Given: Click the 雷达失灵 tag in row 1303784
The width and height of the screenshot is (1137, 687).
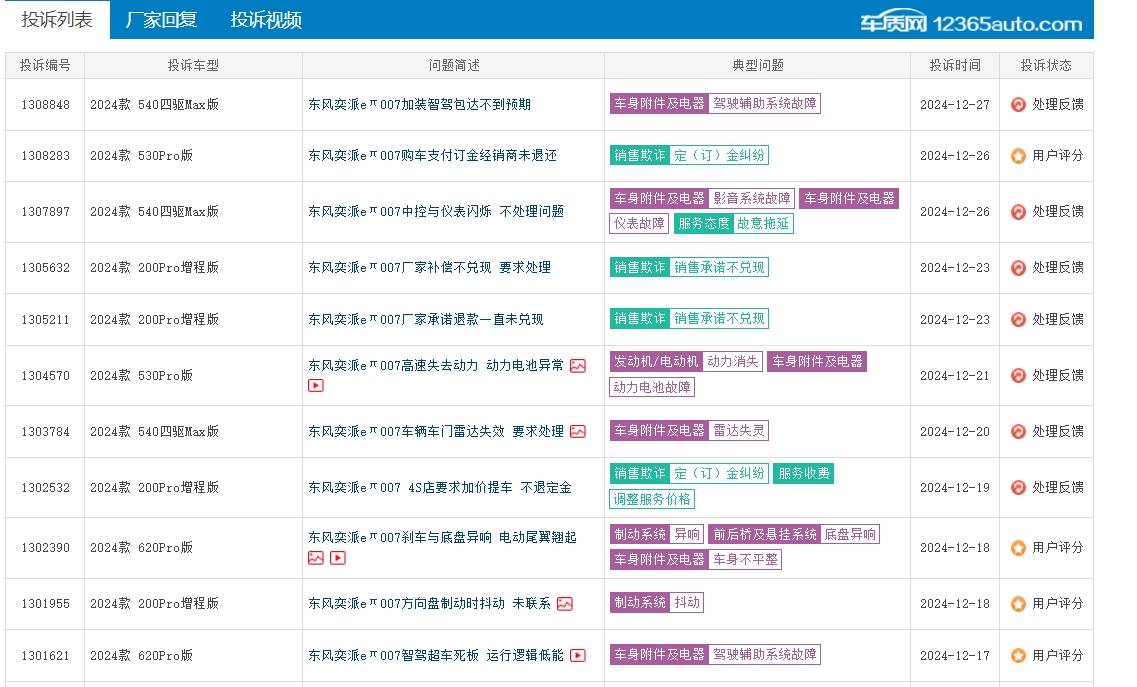Looking at the screenshot, I should [738, 431].
